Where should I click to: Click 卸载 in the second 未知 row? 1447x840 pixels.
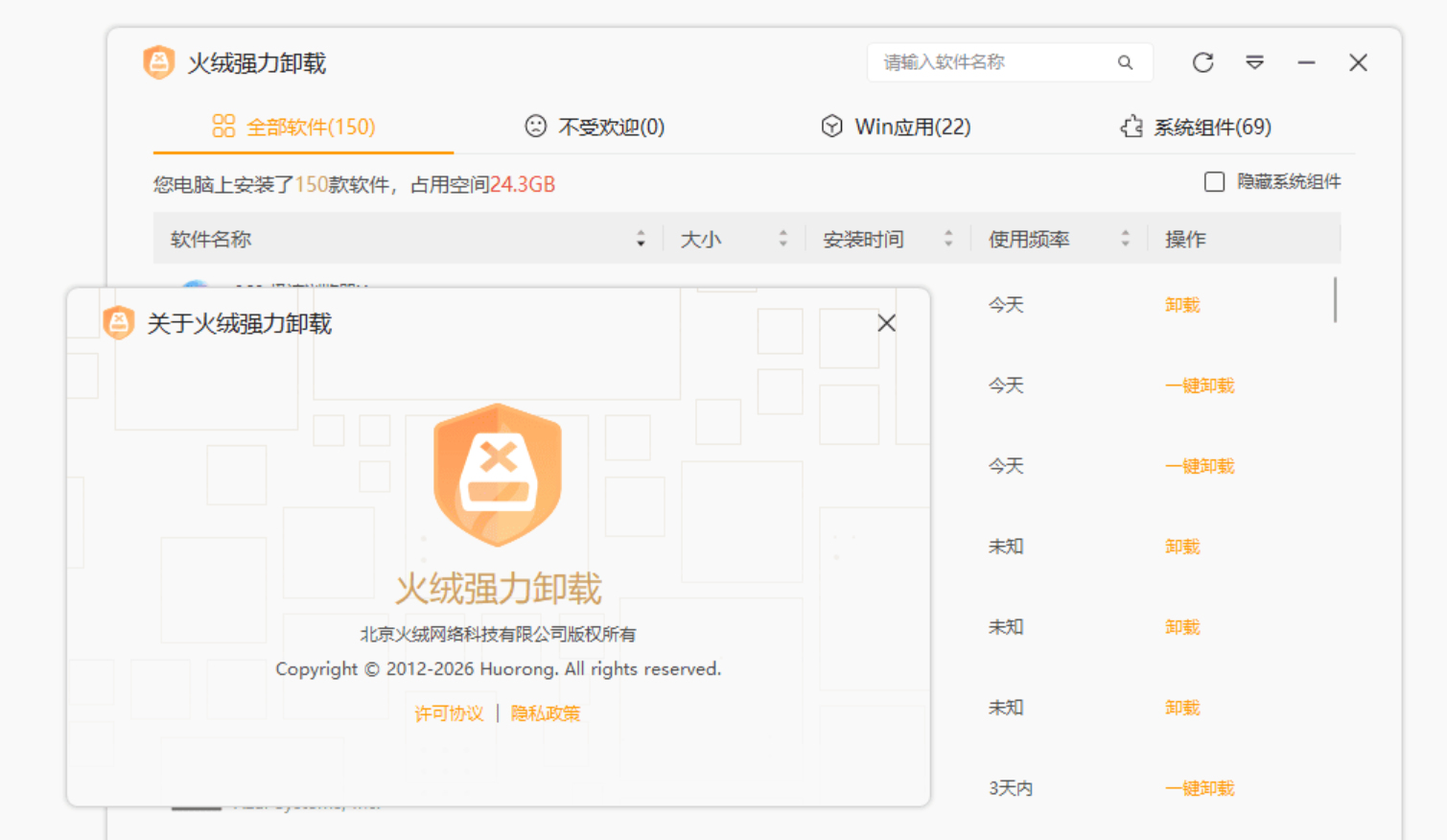[1182, 627]
